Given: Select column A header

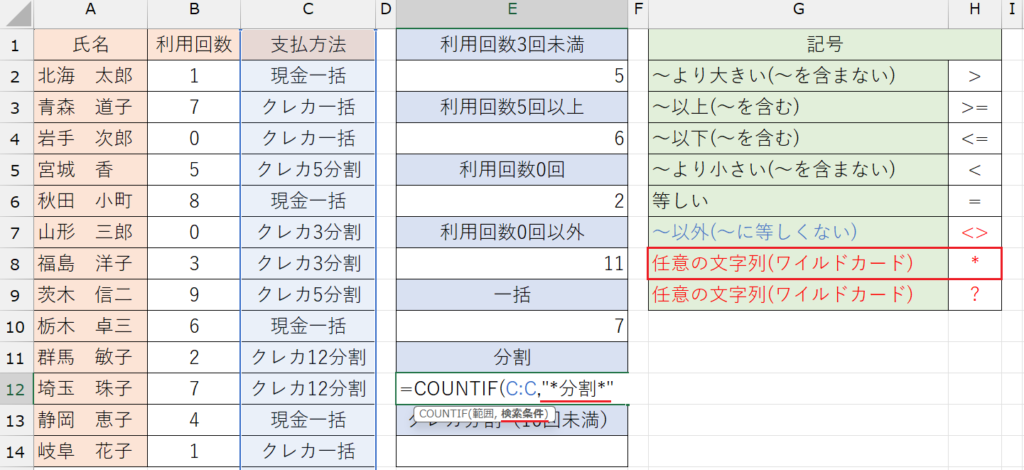Looking at the screenshot, I should coord(91,13).
